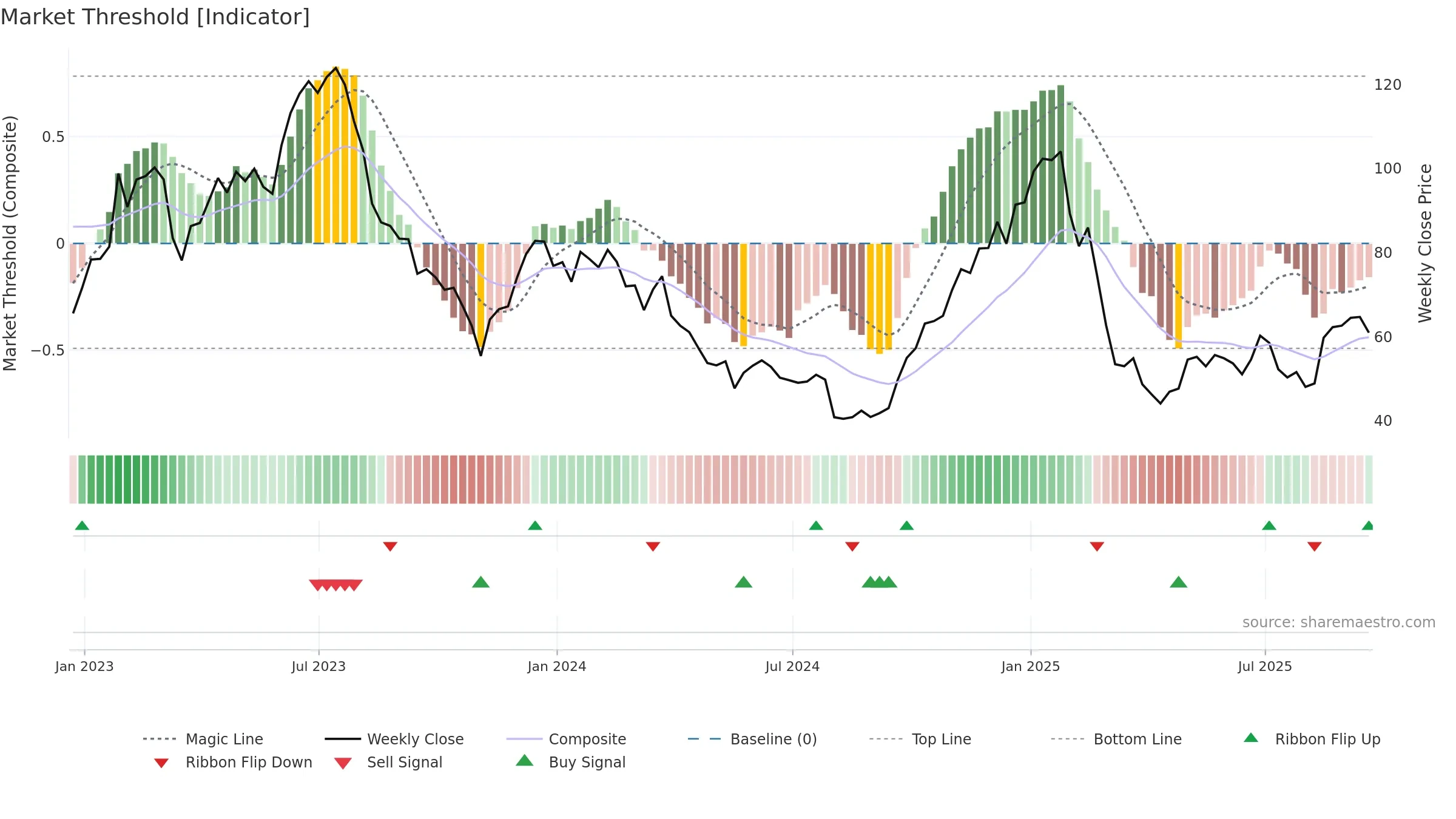Click the August 2023 ribbon flip down triangle

pyautogui.click(x=390, y=547)
